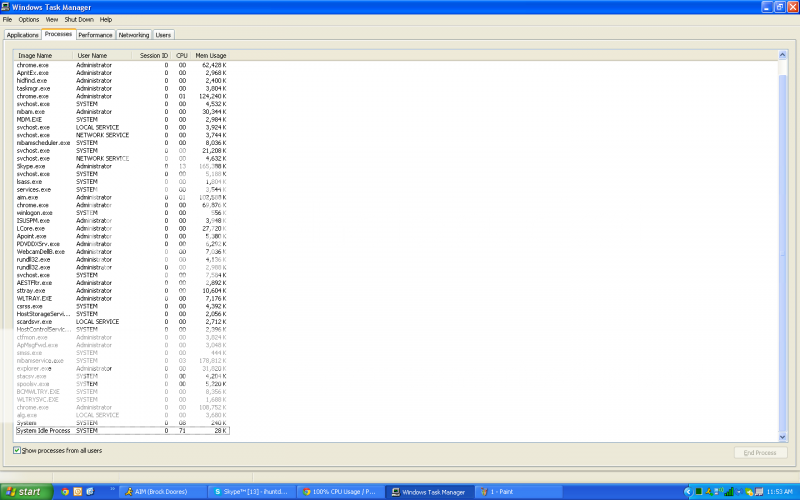Click the End Process button

pyautogui.click(x=760, y=453)
